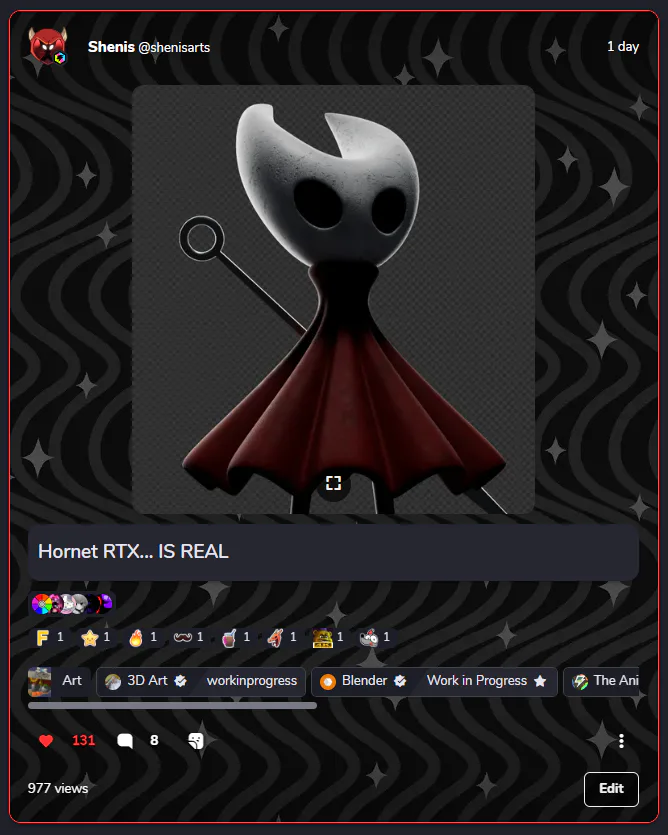Viewport: 668px width, 835px height.
Task: Open the Art community tag
Action: (x=59, y=682)
